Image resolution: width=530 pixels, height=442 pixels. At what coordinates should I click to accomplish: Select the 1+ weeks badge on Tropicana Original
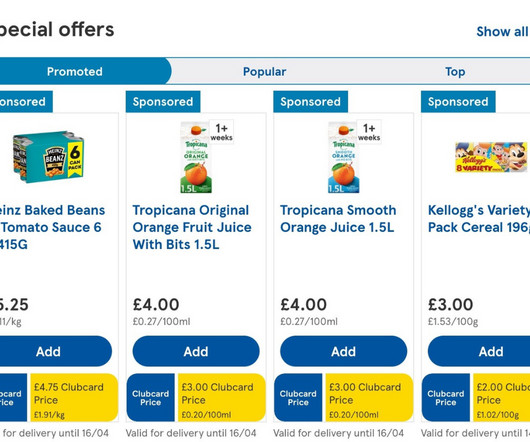pyautogui.click(x=221, y=132)
